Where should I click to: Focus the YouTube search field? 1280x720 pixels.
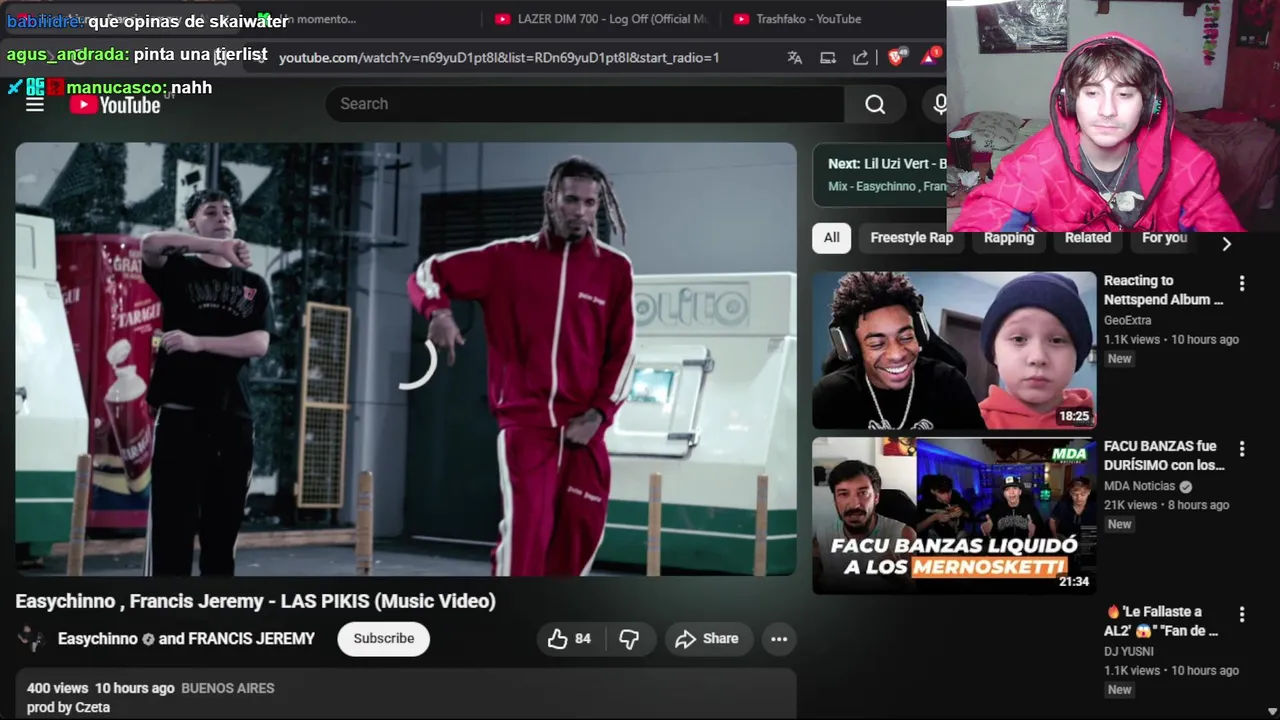pyautogui.click(x=585, y=104)
